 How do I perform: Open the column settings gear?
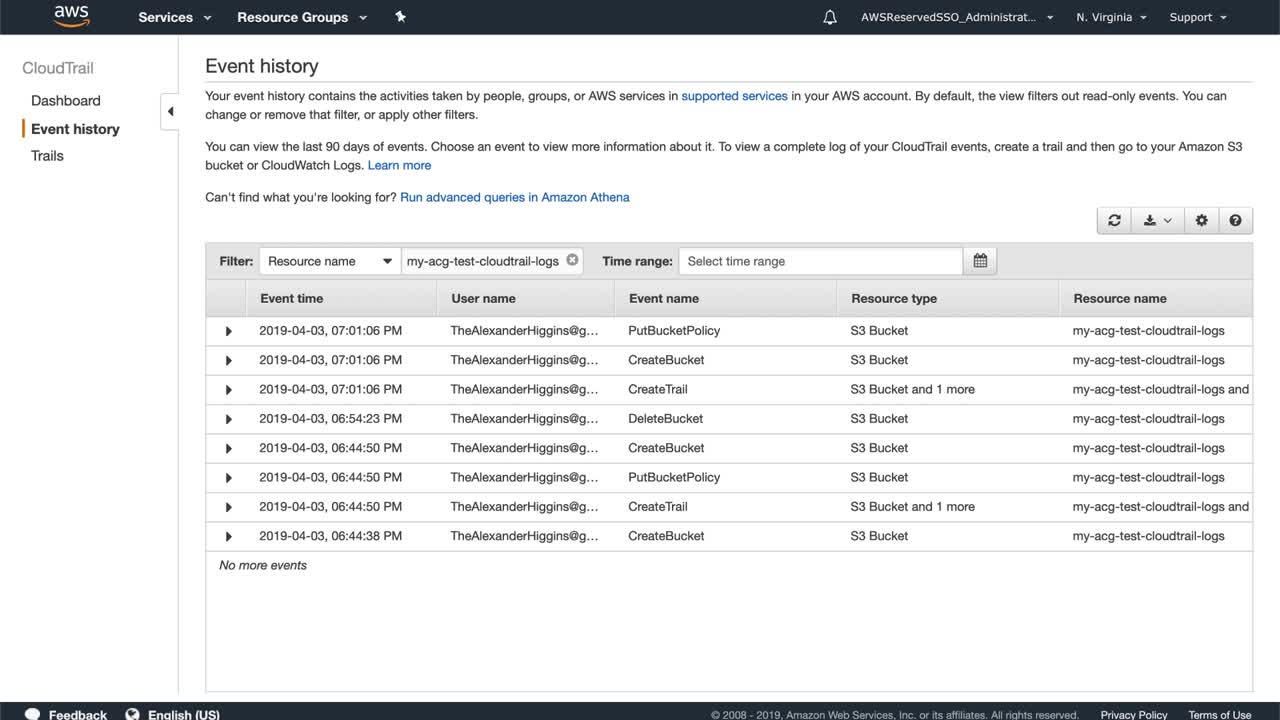[x=1201, y=221]
